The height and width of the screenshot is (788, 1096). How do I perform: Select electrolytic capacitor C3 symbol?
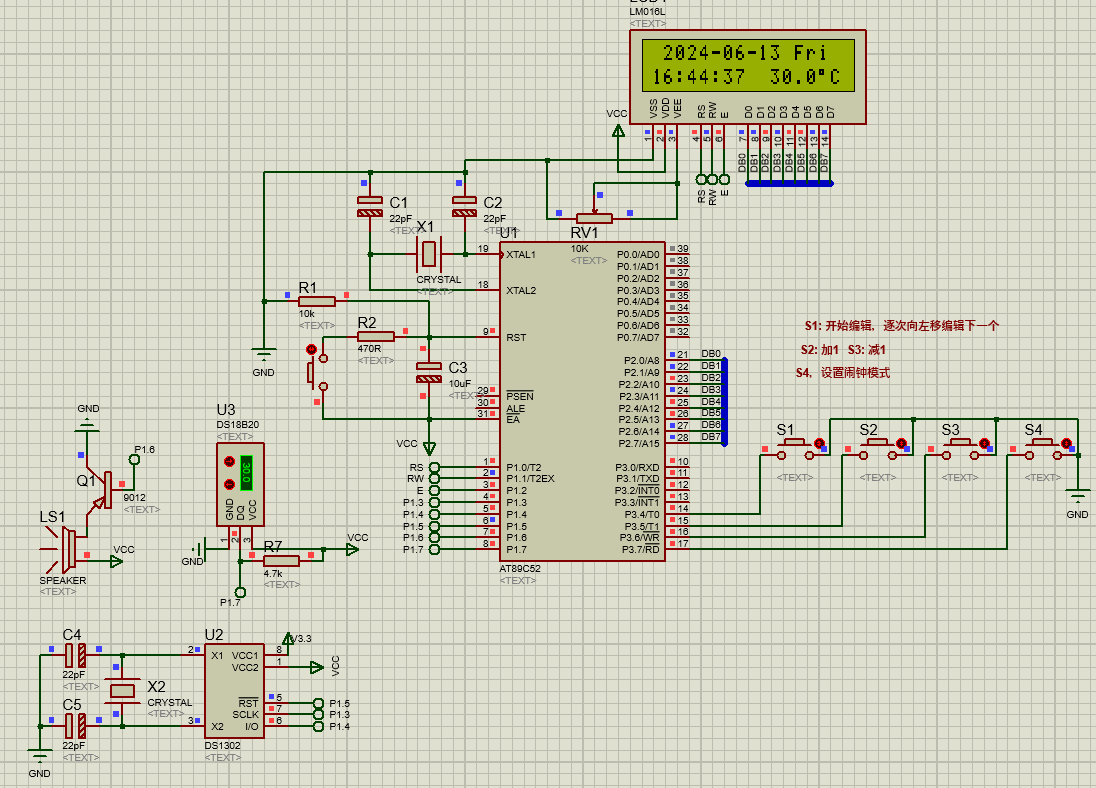(x=429, y=372)
